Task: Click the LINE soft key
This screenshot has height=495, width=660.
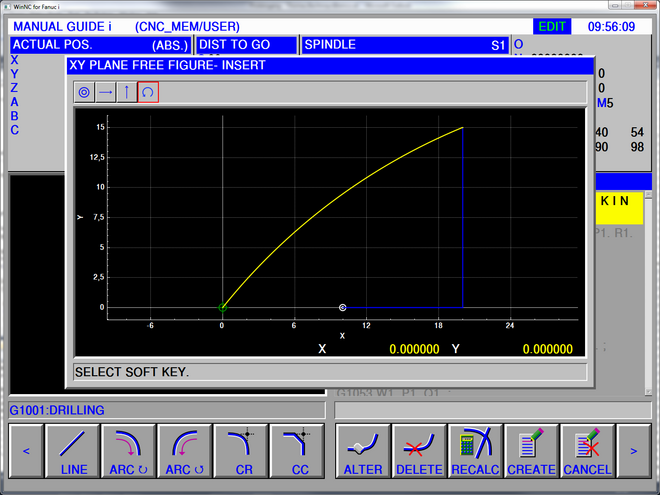Action: pyautogui.click(x=74, y=451)
